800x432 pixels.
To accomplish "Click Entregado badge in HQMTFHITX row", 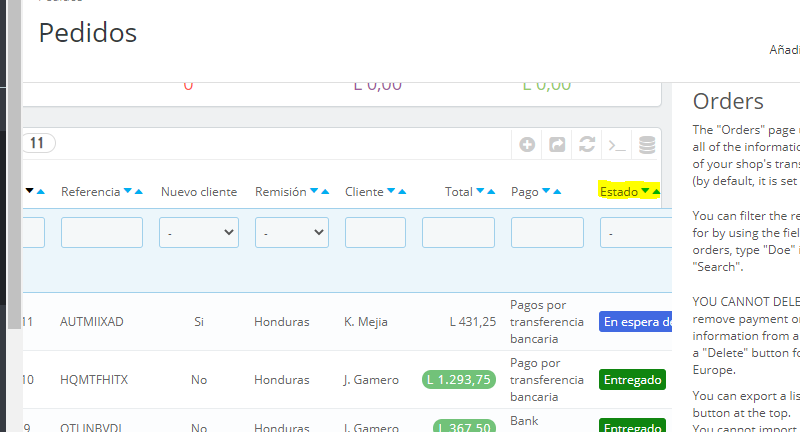I will click(x=633, y=379).
